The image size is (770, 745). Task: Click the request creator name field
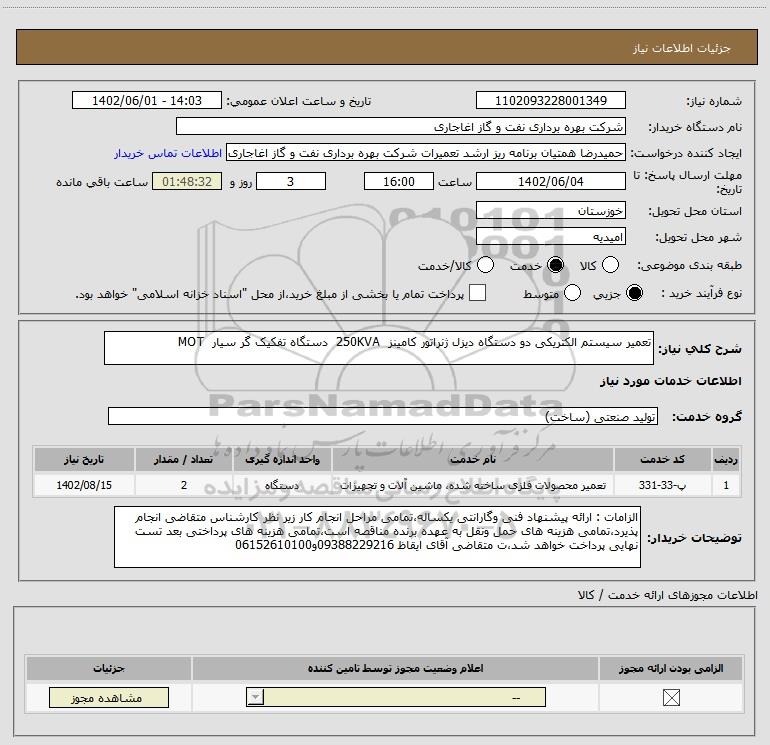tap(426, 153)
